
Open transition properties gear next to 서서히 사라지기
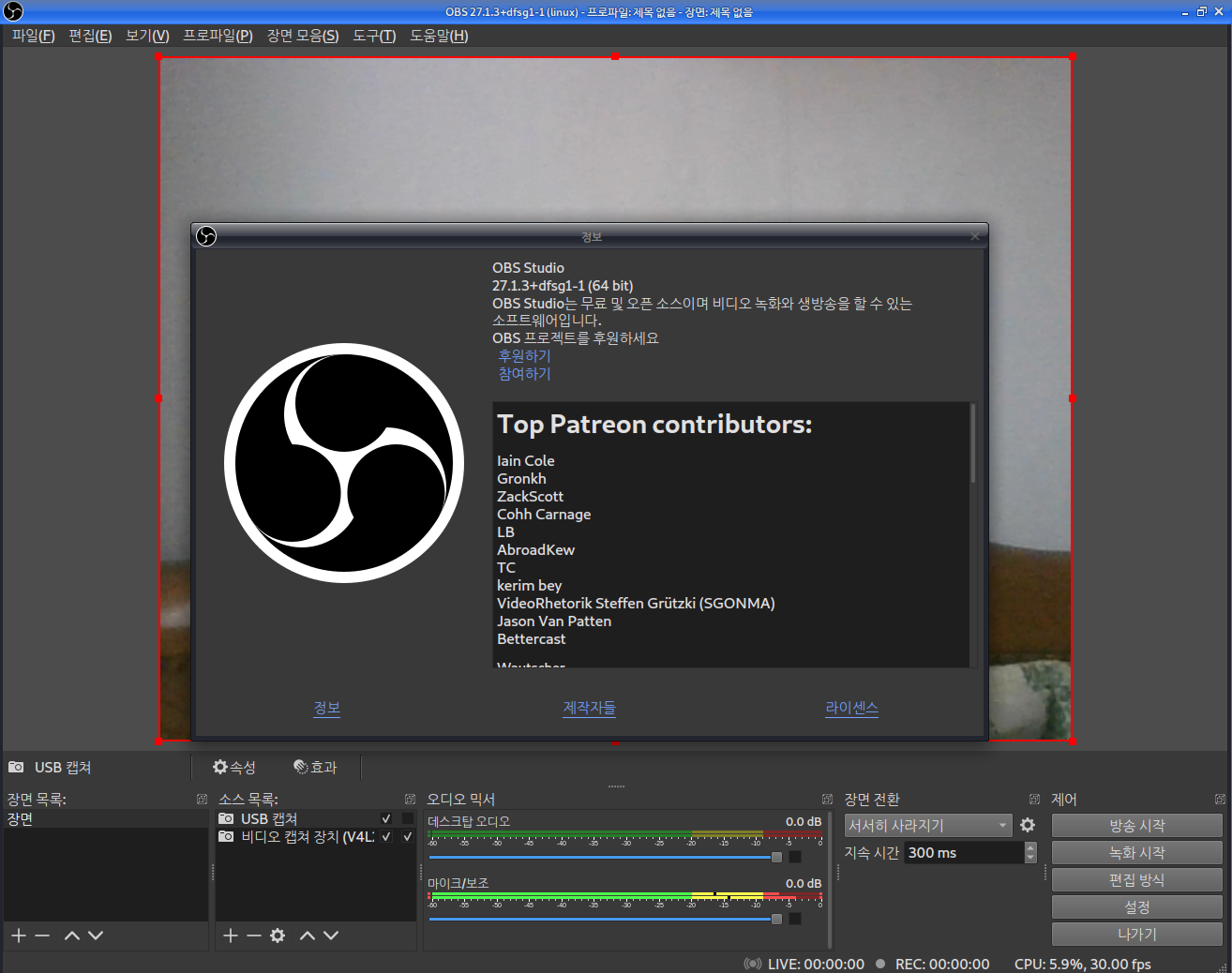1028,825
